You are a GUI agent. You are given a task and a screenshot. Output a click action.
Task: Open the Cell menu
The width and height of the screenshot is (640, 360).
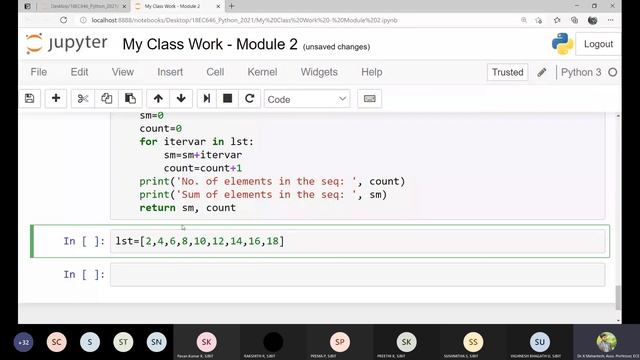pyautogui.click(x=215, y=72)
